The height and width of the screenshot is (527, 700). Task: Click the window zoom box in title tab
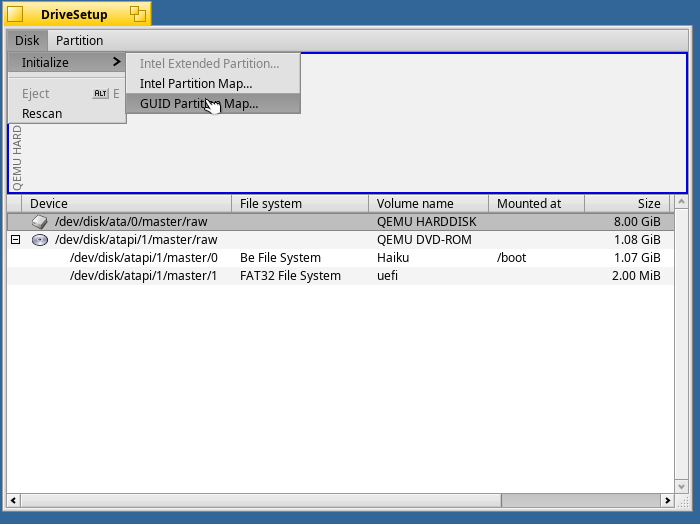138,14
